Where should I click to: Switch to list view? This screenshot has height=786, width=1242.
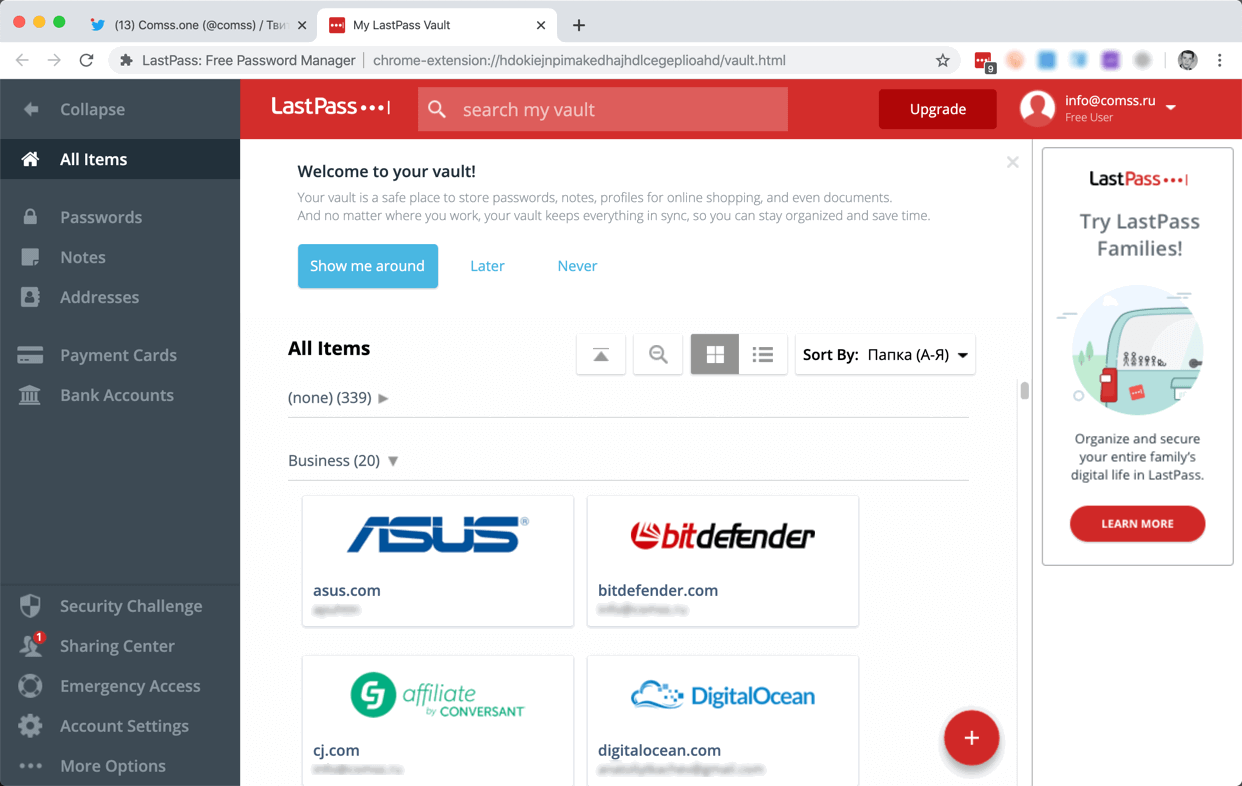coord(763,354)
